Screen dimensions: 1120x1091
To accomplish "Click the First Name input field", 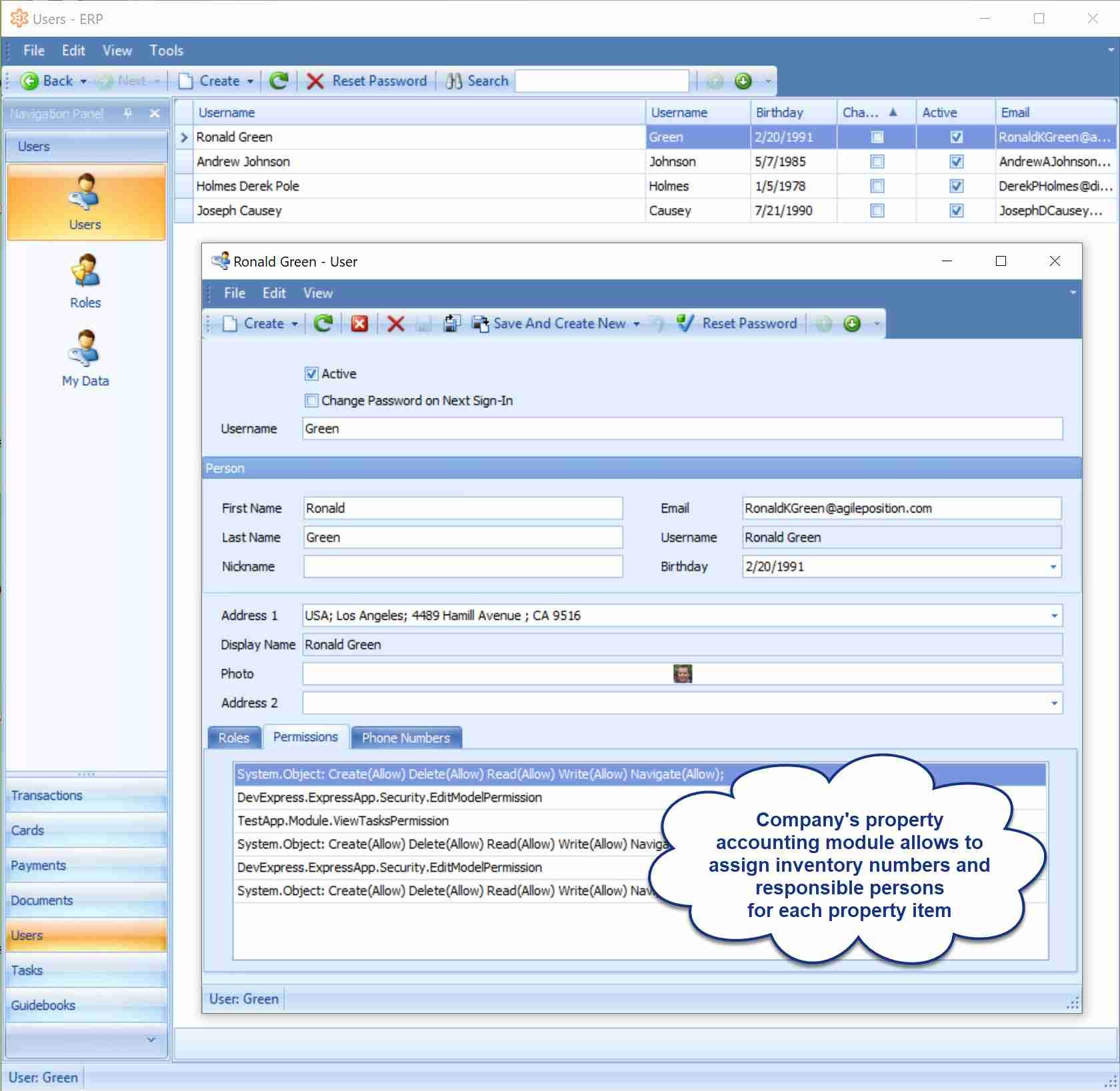I will point(463,509).
